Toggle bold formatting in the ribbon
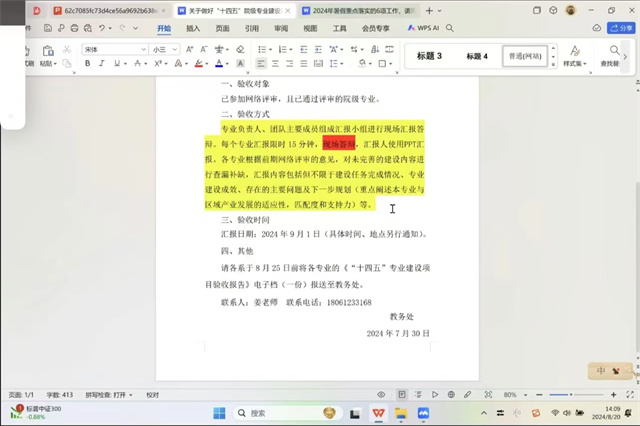 pos(88,63)
